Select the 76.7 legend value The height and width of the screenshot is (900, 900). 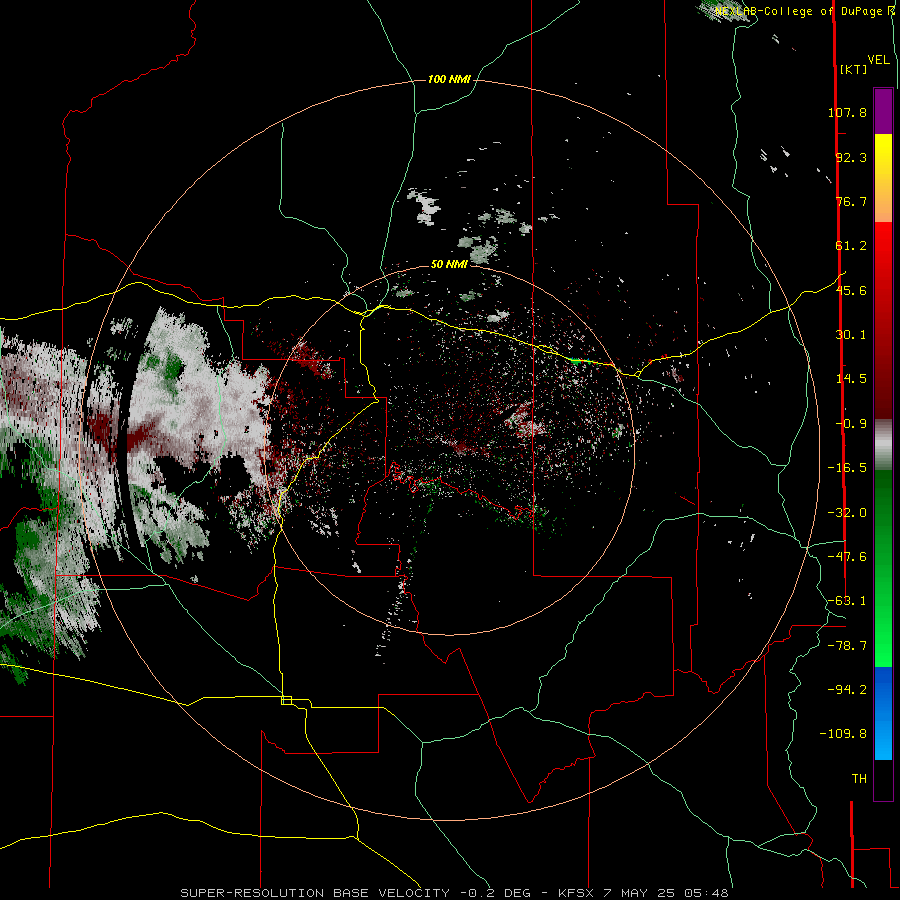tap(851, 201)
